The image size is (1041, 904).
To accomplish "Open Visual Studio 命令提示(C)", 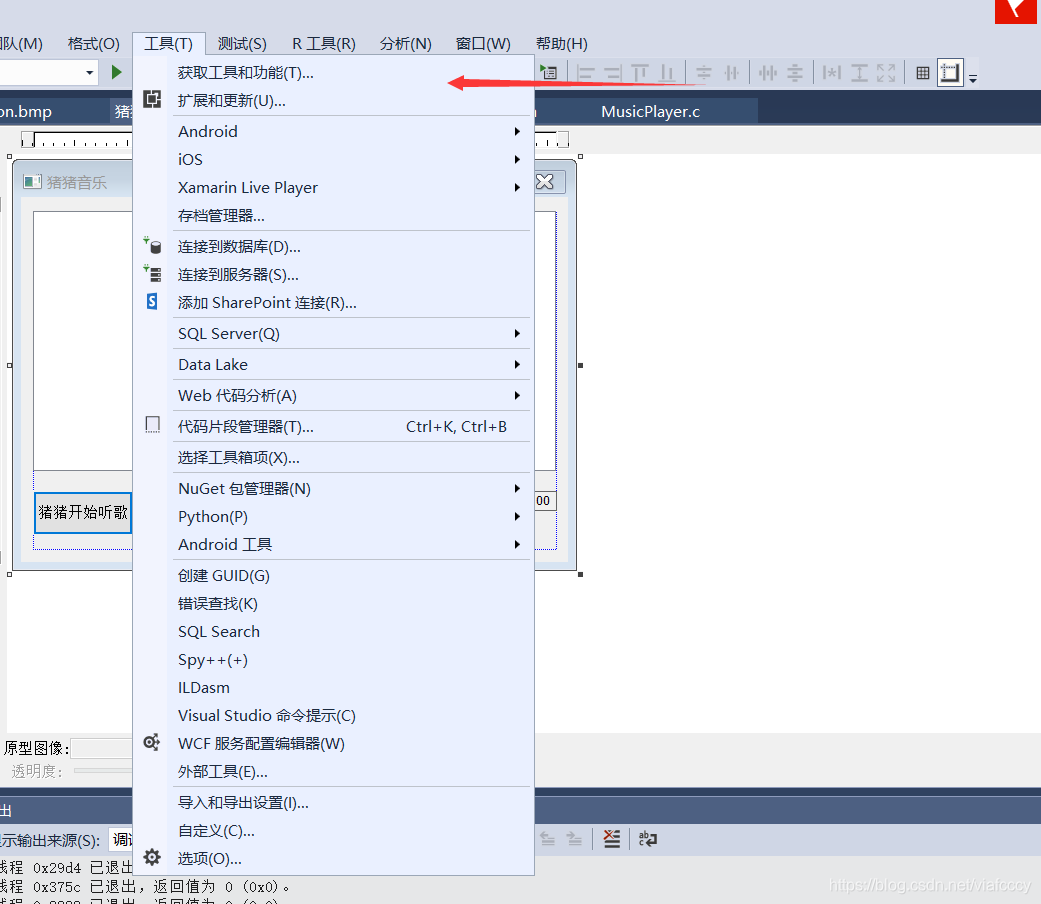I will pos(333,716).
